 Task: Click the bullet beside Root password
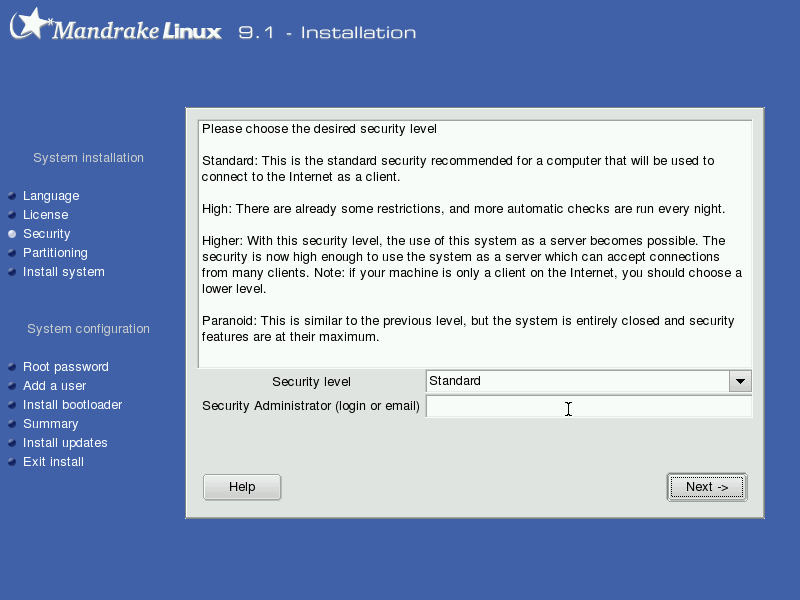point(12,367)
